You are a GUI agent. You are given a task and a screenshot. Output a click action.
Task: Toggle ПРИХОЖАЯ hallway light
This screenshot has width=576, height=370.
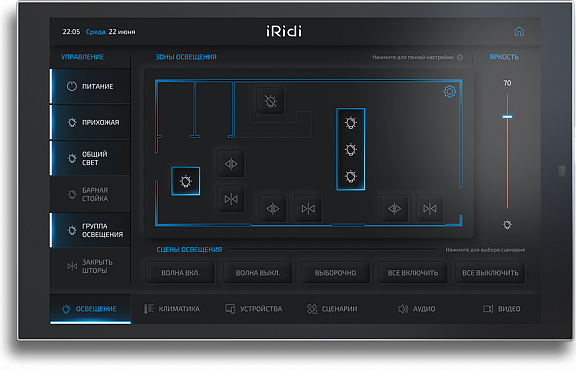(90, 122)
